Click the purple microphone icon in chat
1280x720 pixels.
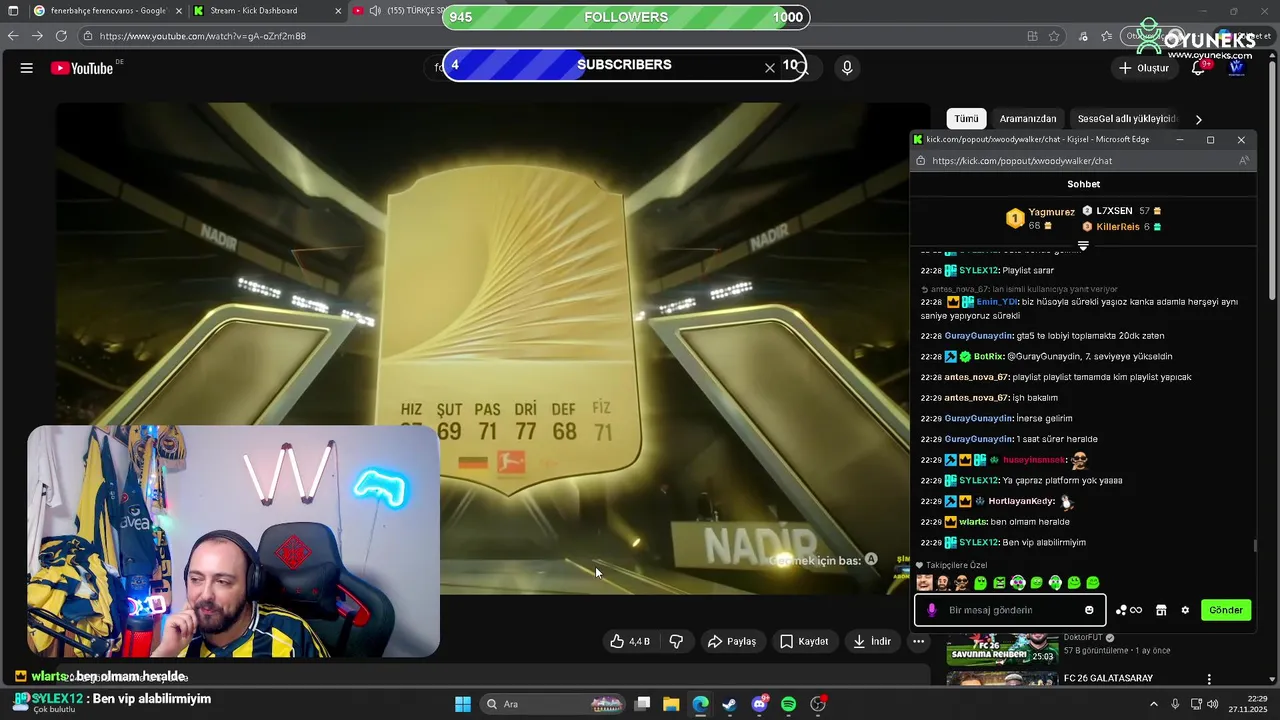[x=932, y=610]
